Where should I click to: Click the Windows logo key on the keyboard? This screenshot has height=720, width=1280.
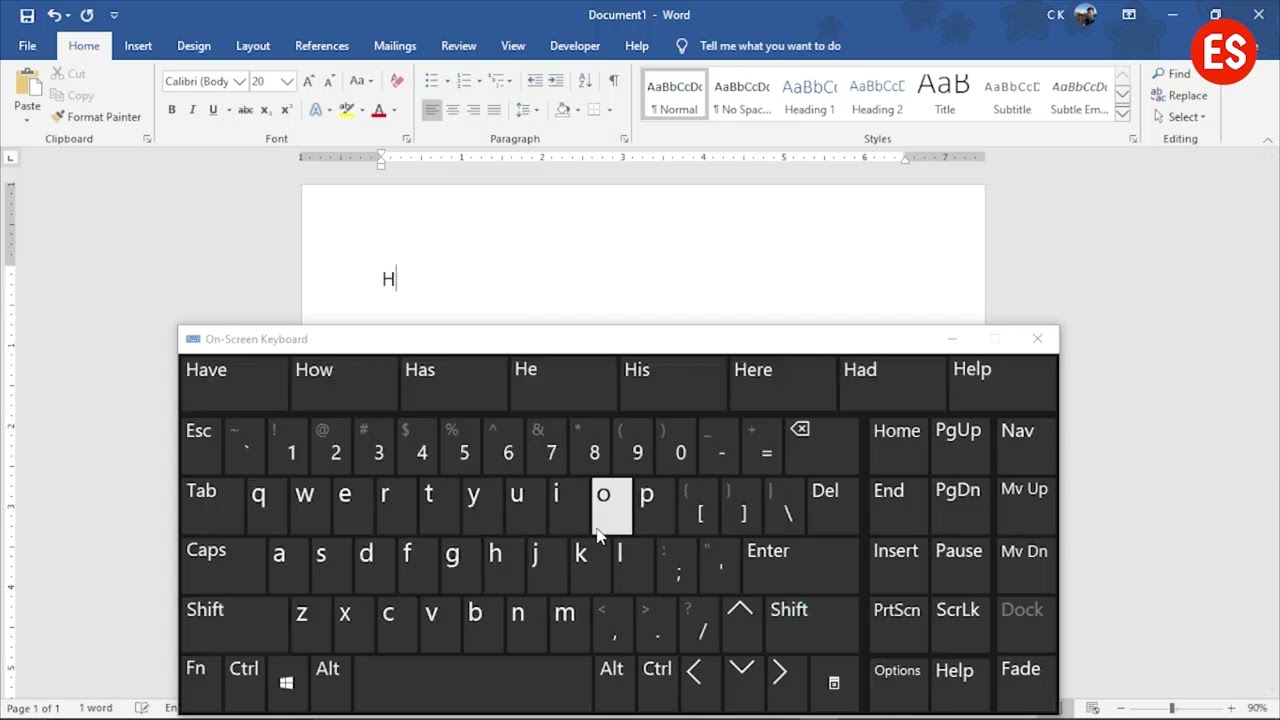pos(286,682)
